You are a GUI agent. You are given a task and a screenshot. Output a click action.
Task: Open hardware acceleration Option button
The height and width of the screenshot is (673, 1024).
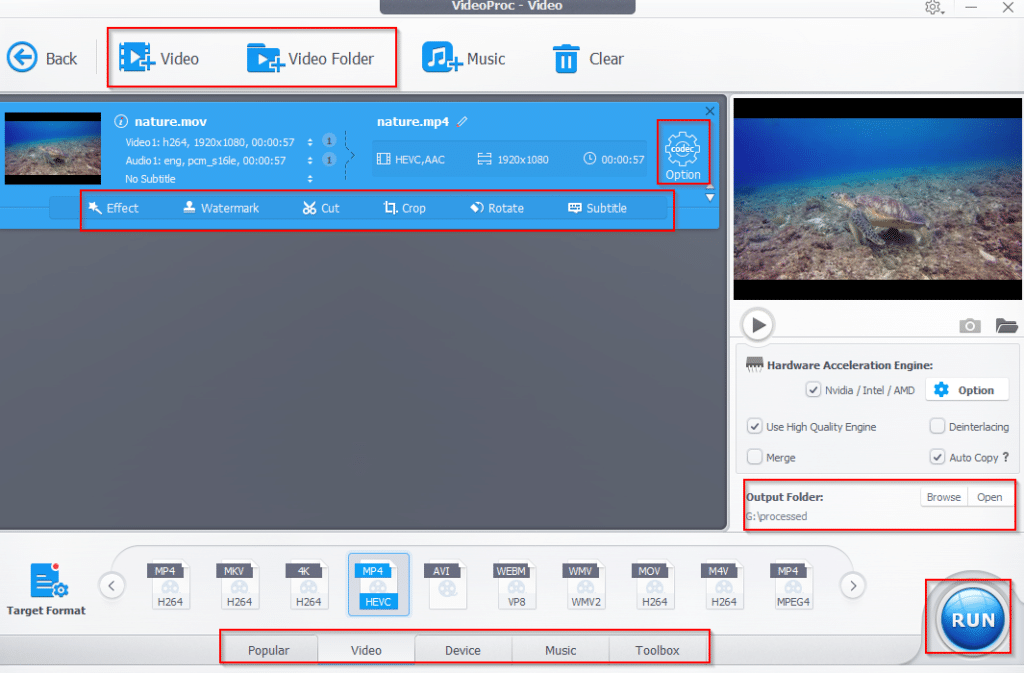click(966, 390)
